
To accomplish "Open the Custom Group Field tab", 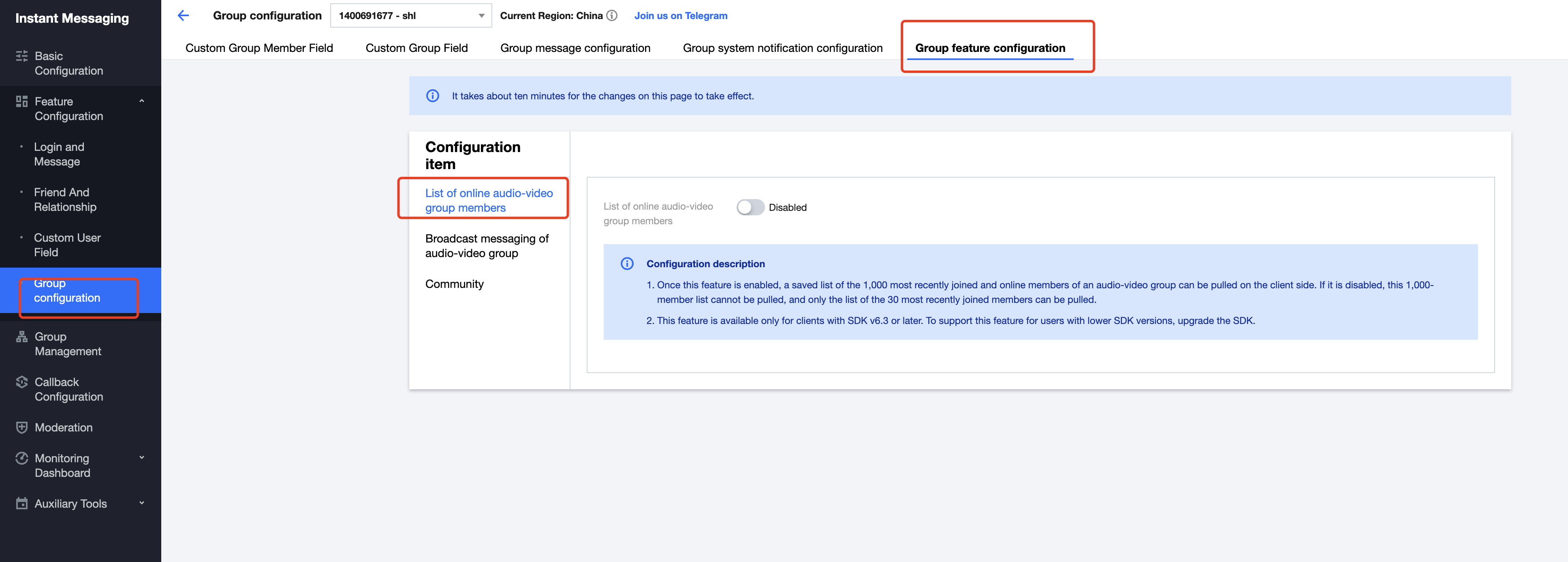I will point(417,48).
